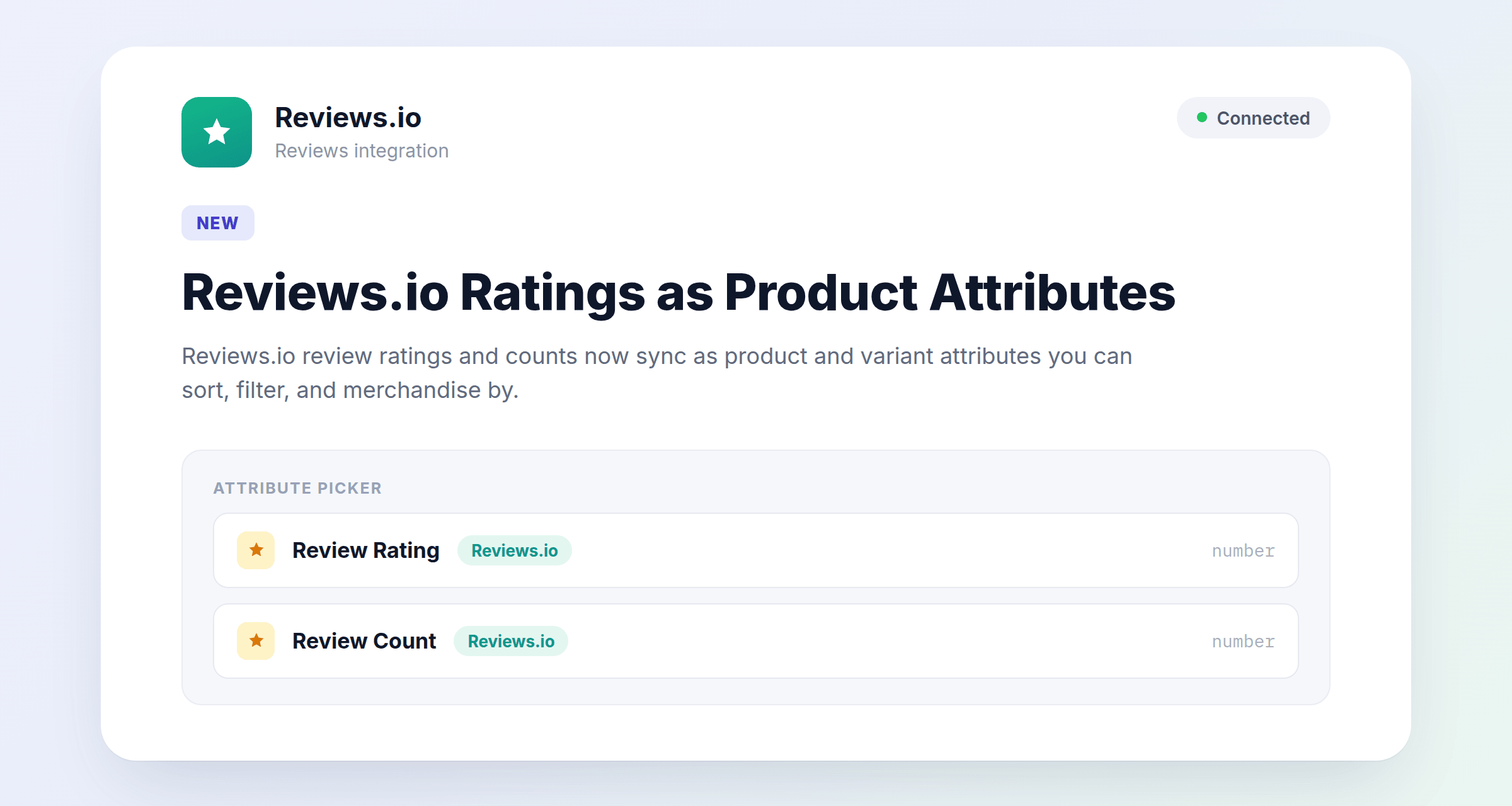Click the star icon beside Review Count
The image size is (1512, 806).
pyautogui.click(x=256, y=641)
